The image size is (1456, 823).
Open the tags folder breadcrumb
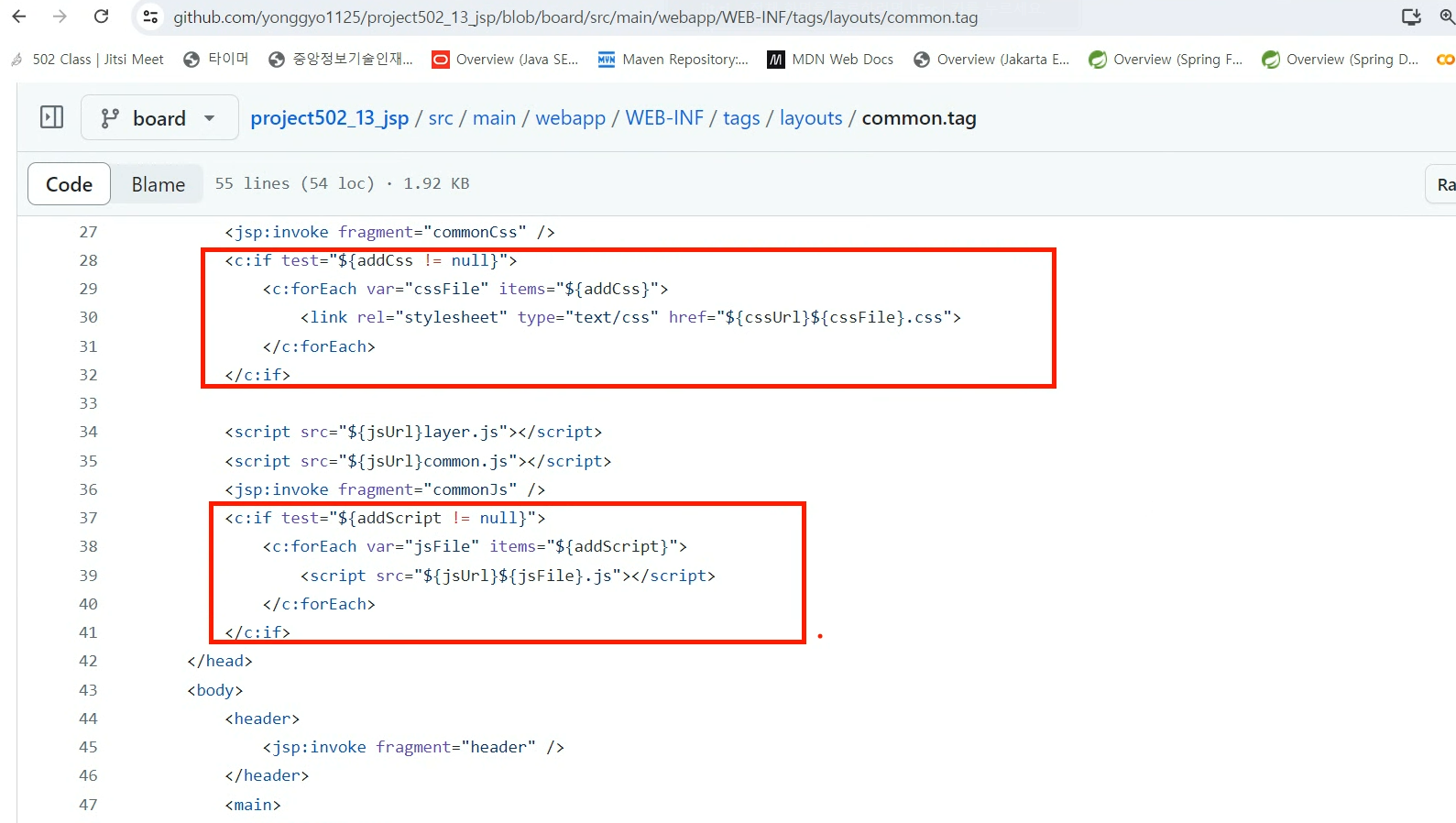[x=741, y=118]
